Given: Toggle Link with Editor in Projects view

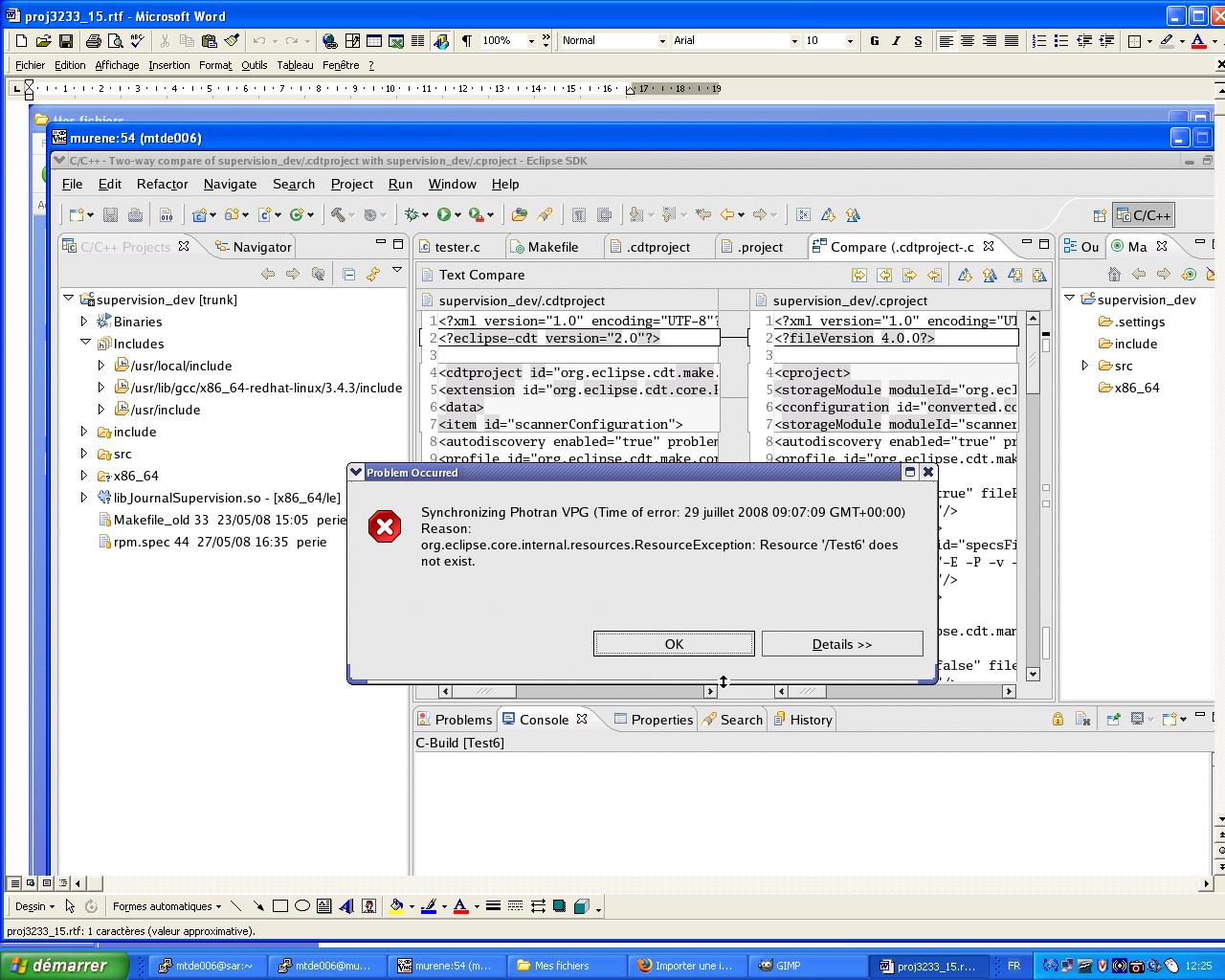Looking at the screenshot, I should [x=373, y=275].
